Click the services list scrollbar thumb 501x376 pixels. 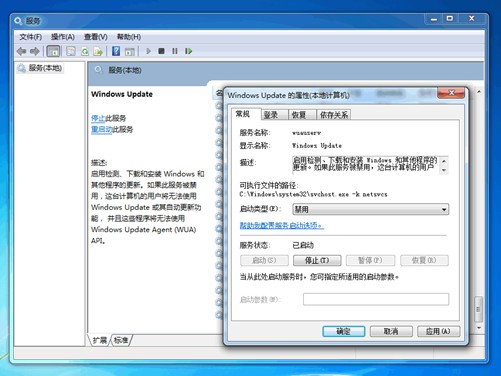tap(478, 309)
